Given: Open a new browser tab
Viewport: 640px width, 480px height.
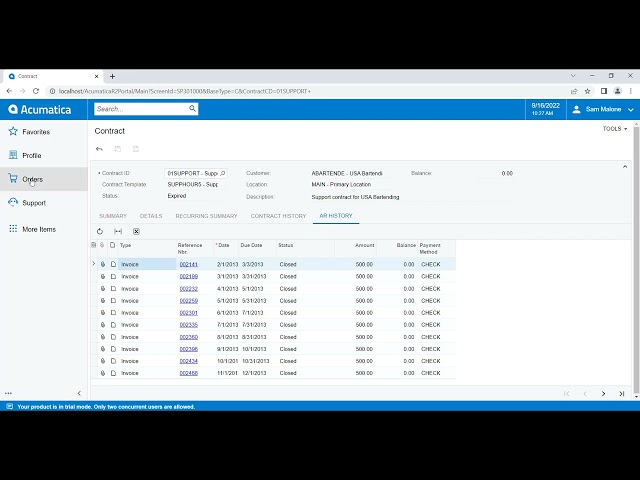Looking at the screenshot, I should tap(112, 76).
